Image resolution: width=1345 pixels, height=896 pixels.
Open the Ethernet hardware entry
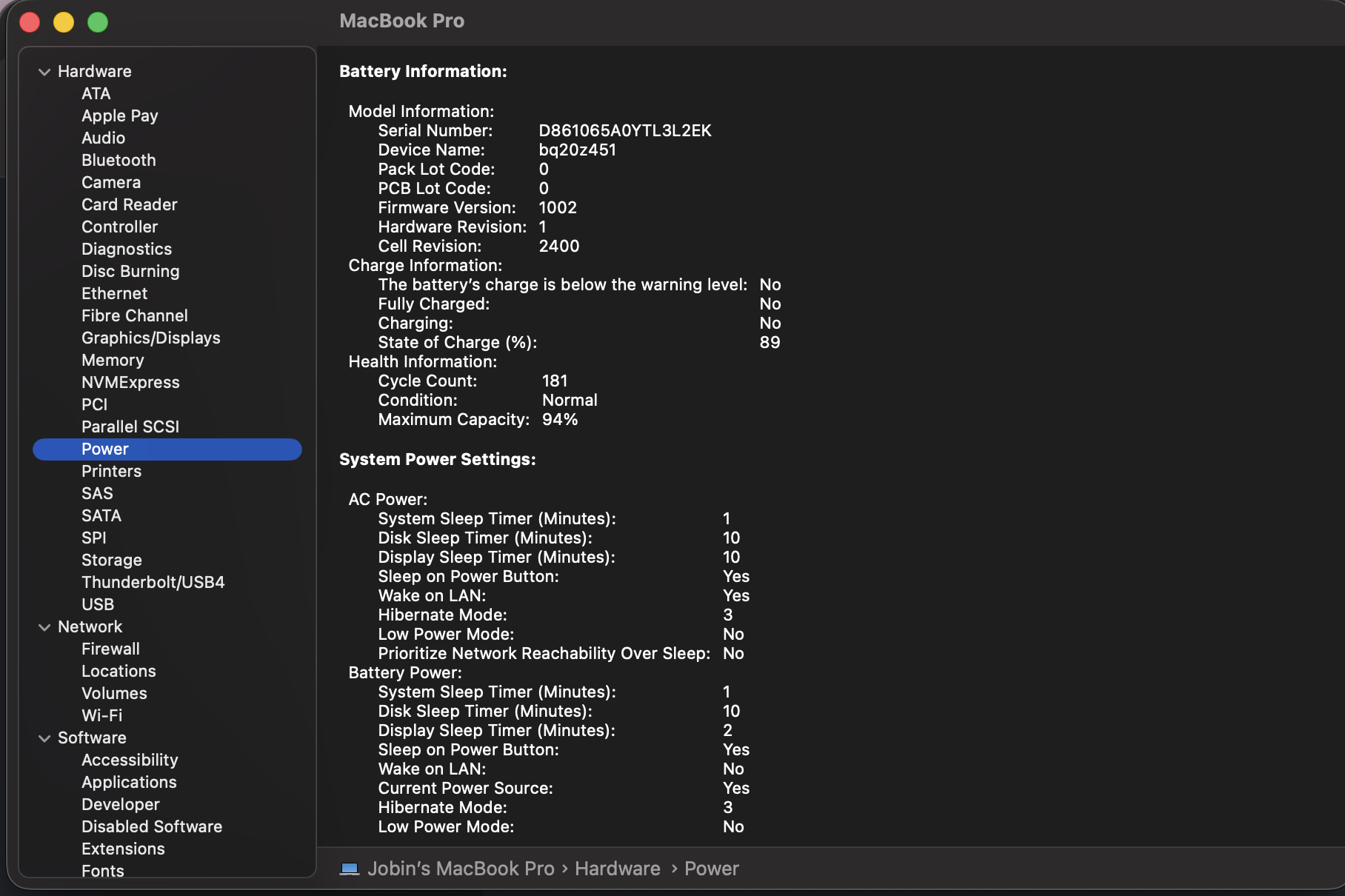pyautogui.click(x=115, y=293)
